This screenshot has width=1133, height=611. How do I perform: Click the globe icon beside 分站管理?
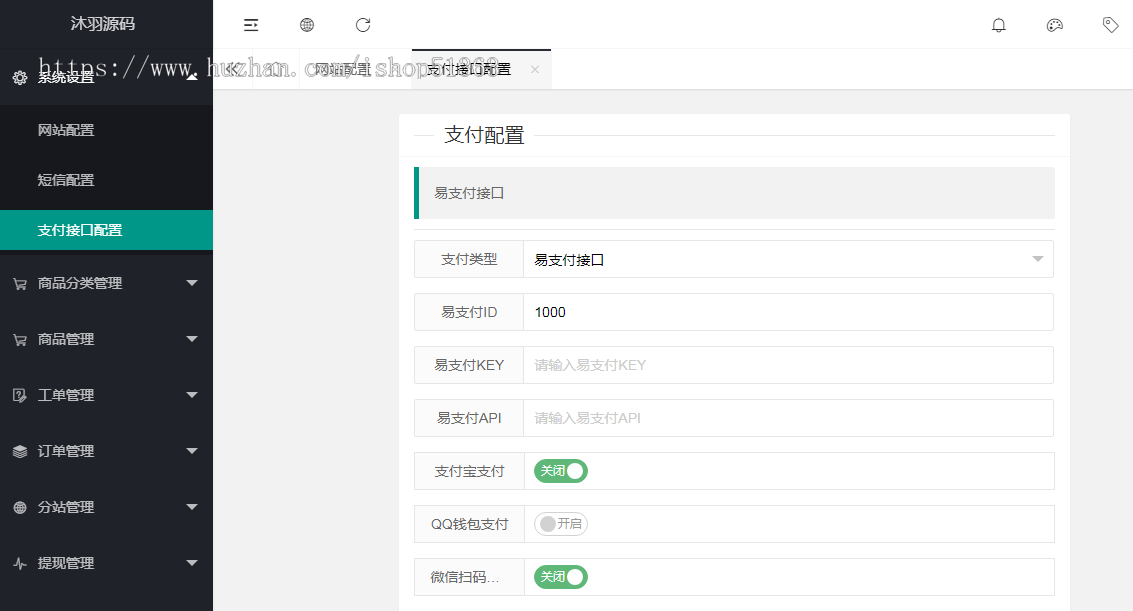pyautogui.click(x=20, y=507)
